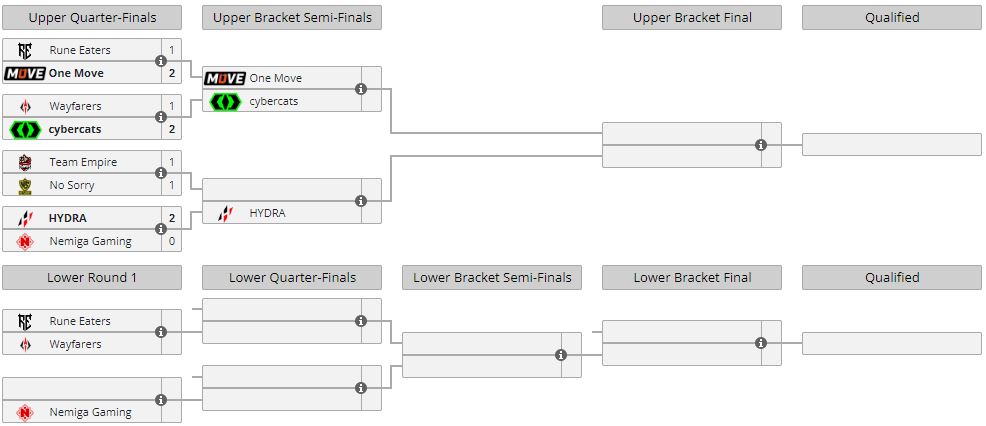Show Lower Bracket Semi-Finals match info

click(561, 355)
